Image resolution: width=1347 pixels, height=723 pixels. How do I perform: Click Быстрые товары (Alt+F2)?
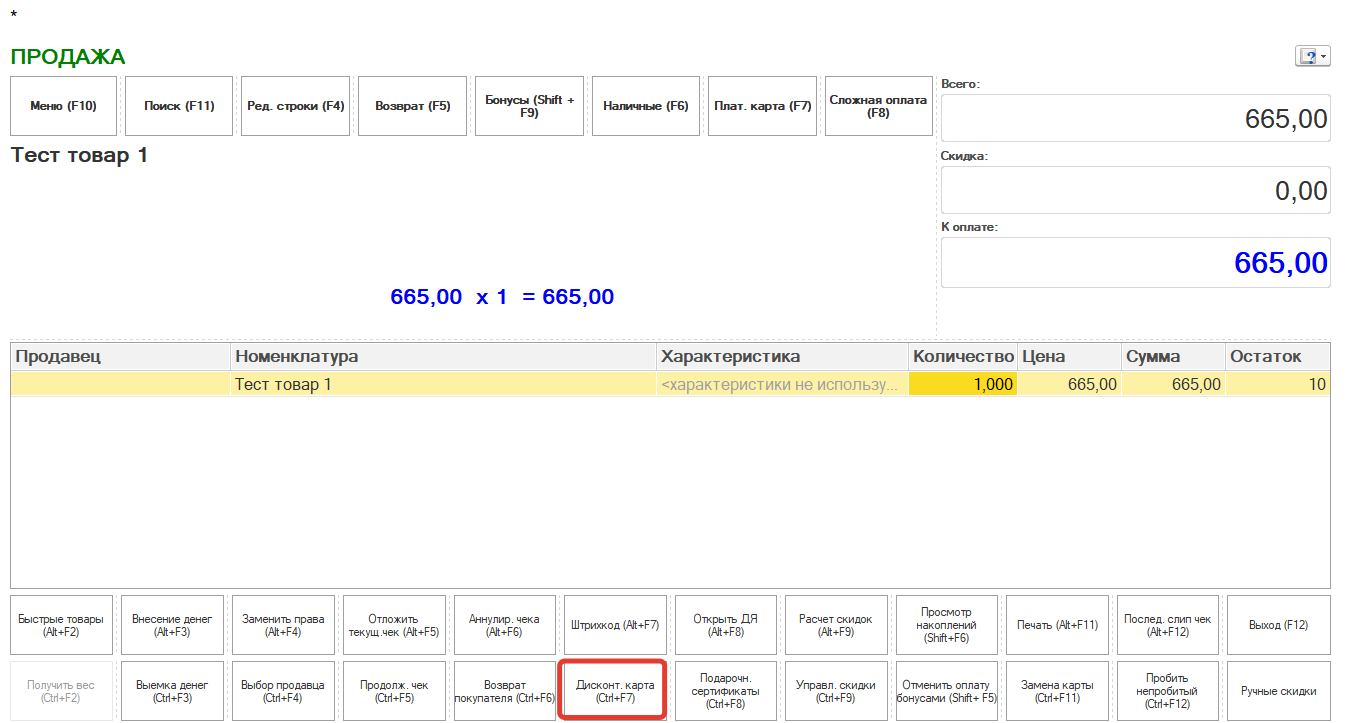62,626
